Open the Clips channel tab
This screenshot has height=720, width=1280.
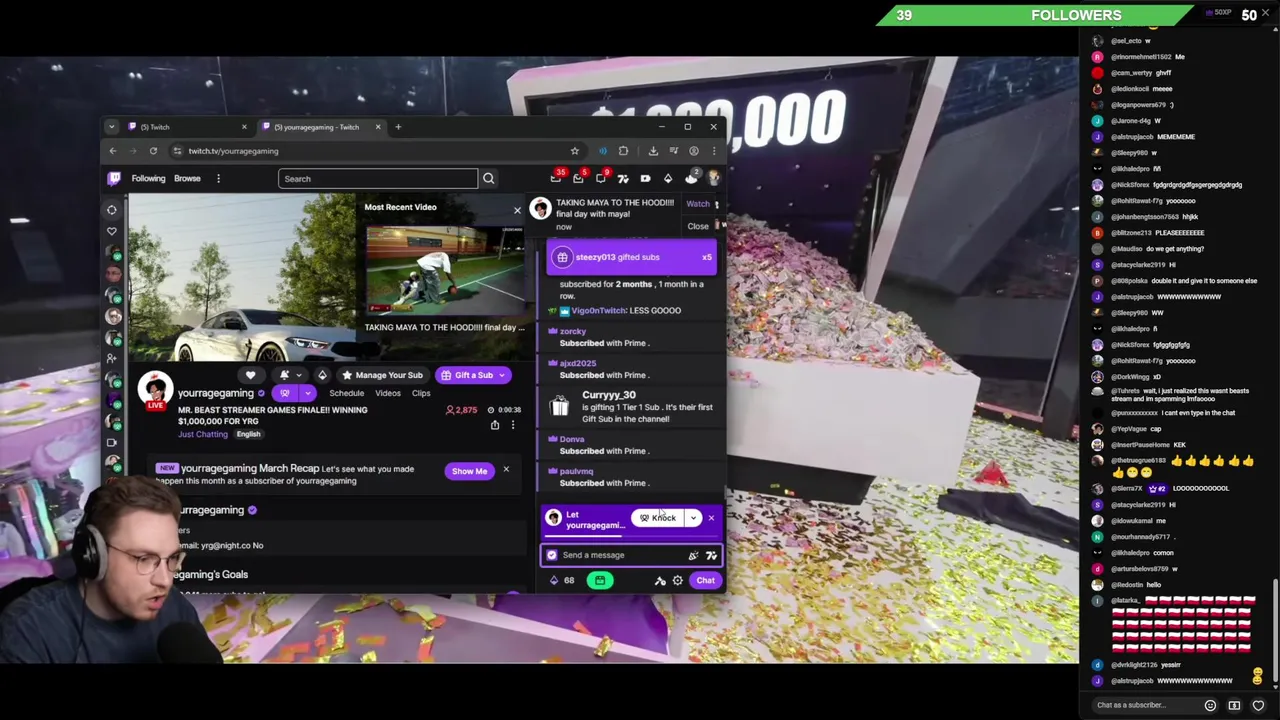point(421,393)
